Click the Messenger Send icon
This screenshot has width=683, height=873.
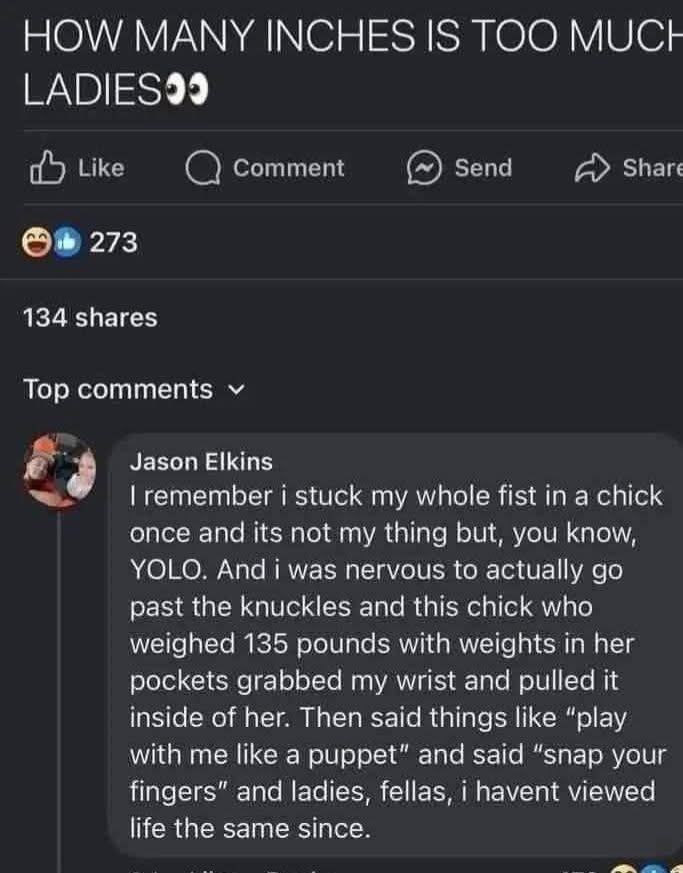click(x=425, y=168)
